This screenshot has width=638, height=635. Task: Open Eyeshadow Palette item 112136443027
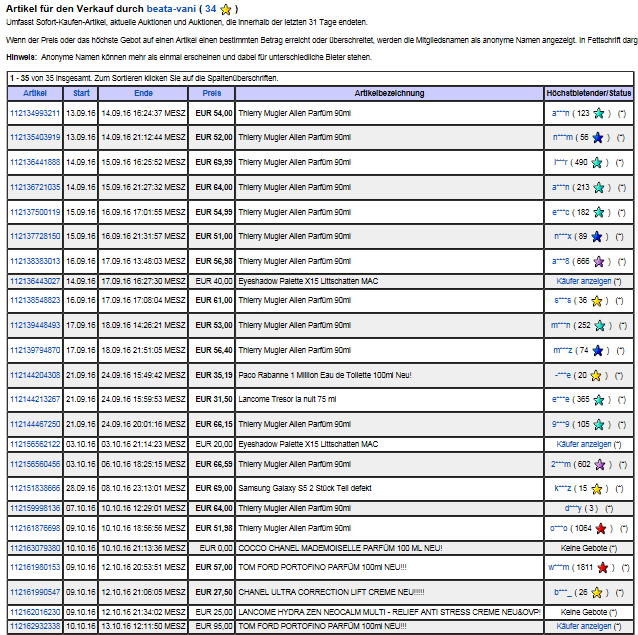pos(35,281)
